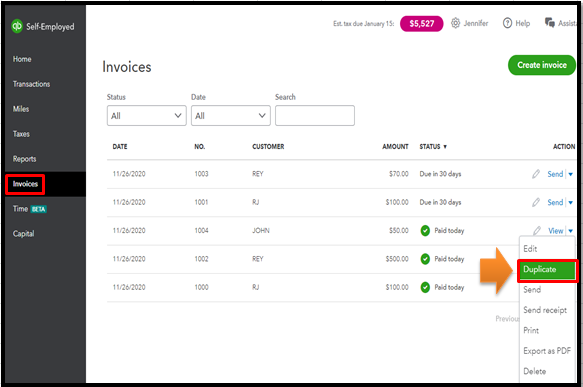Choose Send from action menu
The height and width of the screenshot is (387, 583).
click(532, 290)
